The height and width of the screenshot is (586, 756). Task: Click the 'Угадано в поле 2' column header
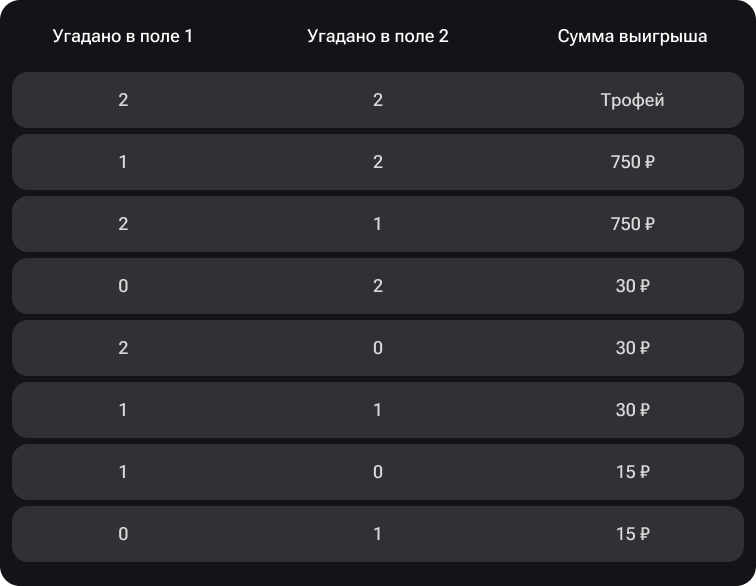[x=378, y=36]
